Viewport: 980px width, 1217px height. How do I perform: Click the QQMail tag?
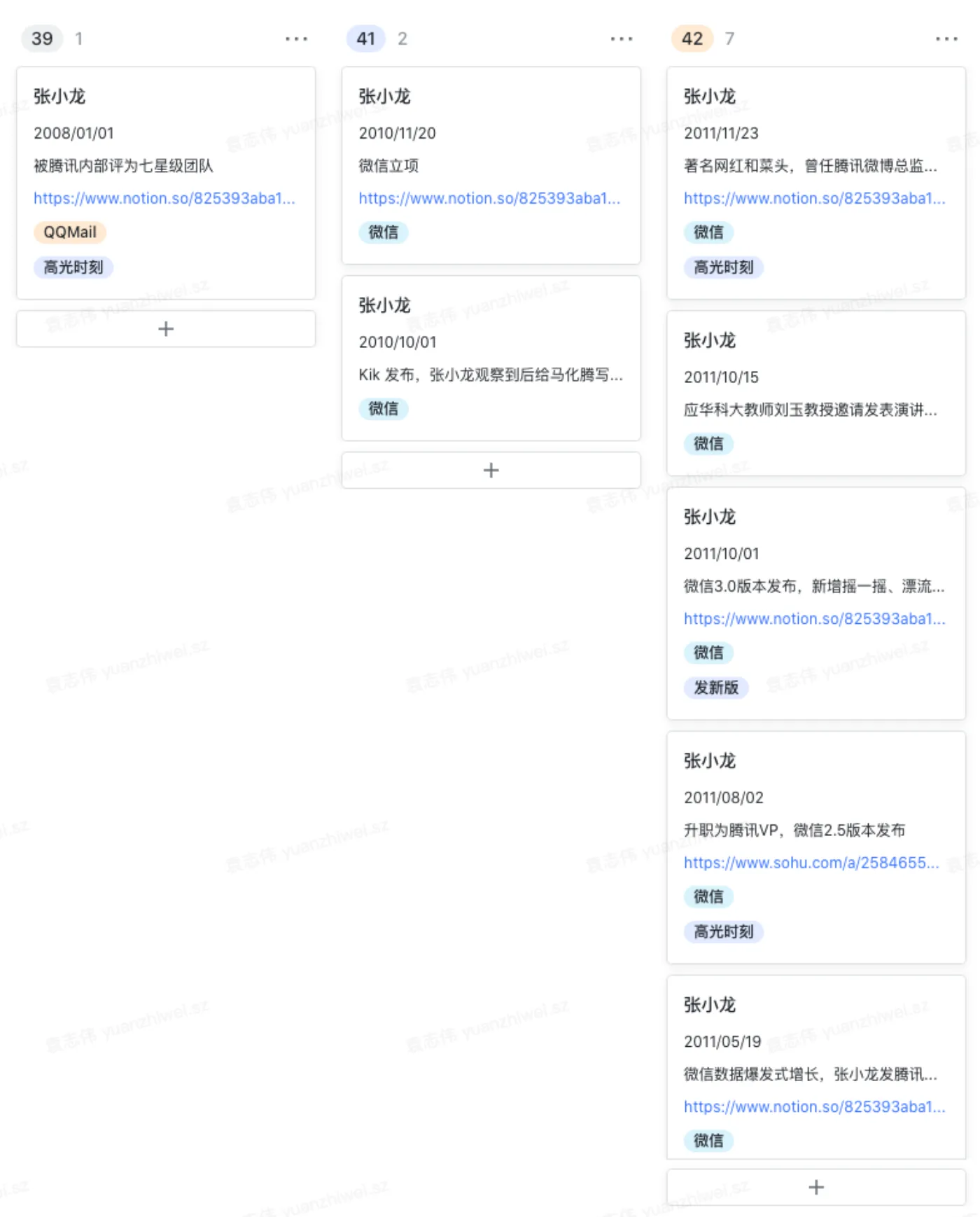tap(70, 232)
